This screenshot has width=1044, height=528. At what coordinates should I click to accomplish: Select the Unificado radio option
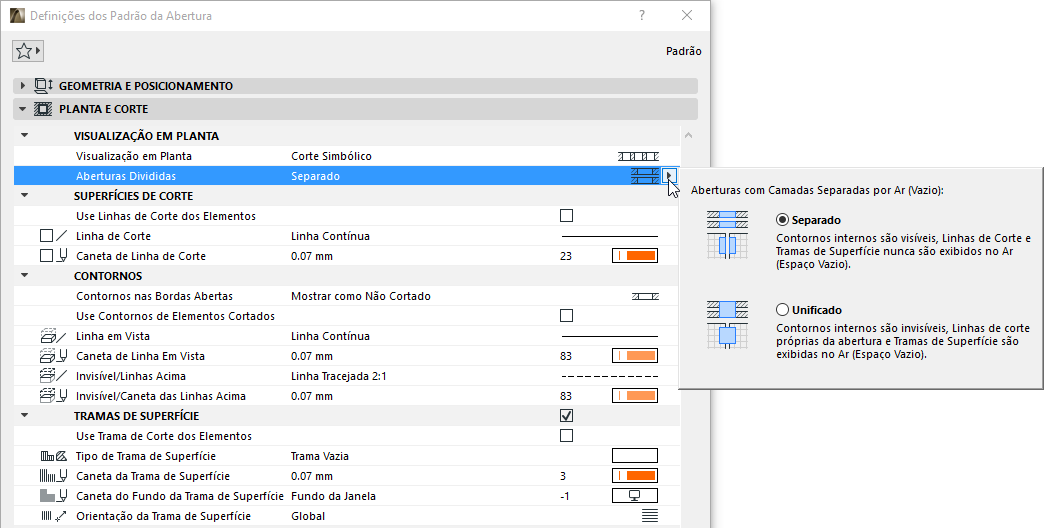click(783, 310)
